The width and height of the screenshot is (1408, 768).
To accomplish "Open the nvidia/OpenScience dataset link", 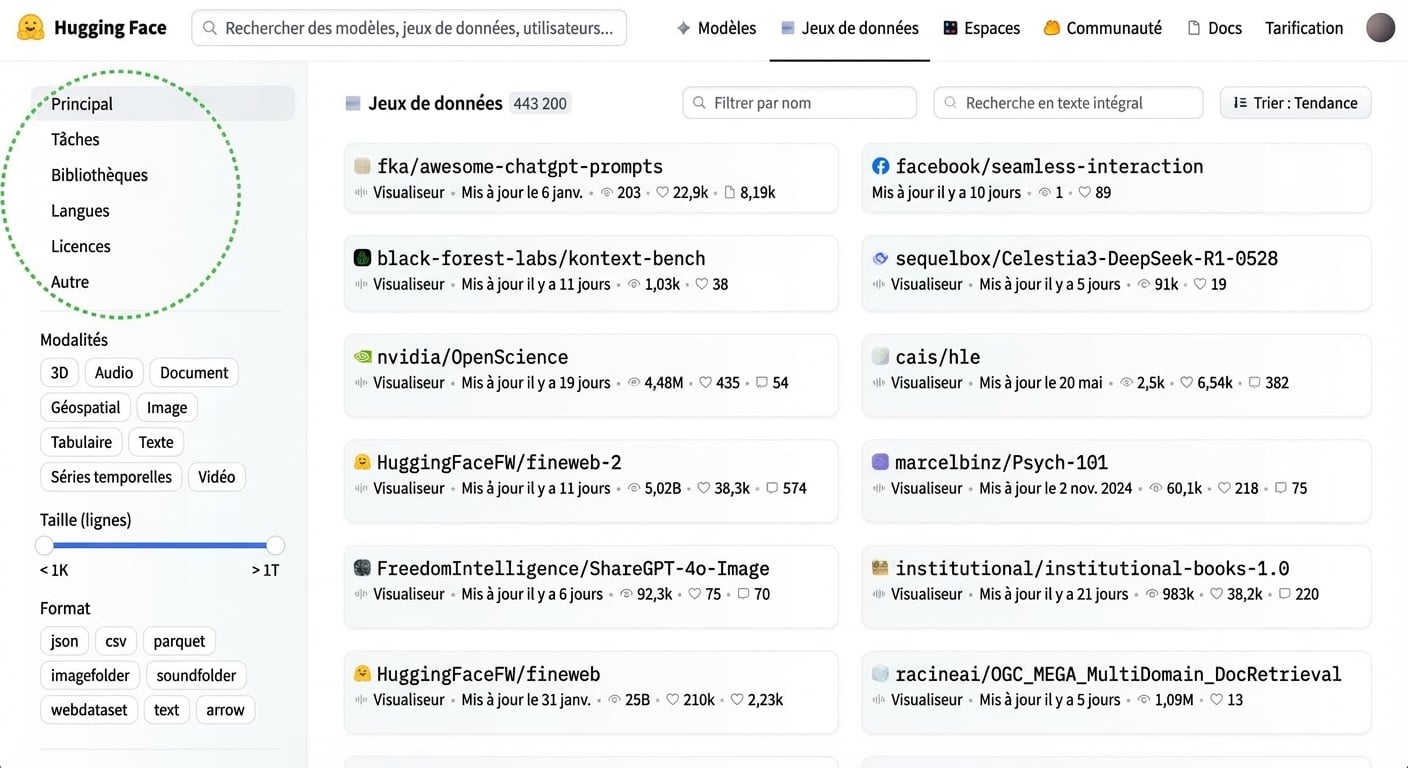I will coord(472,357).
